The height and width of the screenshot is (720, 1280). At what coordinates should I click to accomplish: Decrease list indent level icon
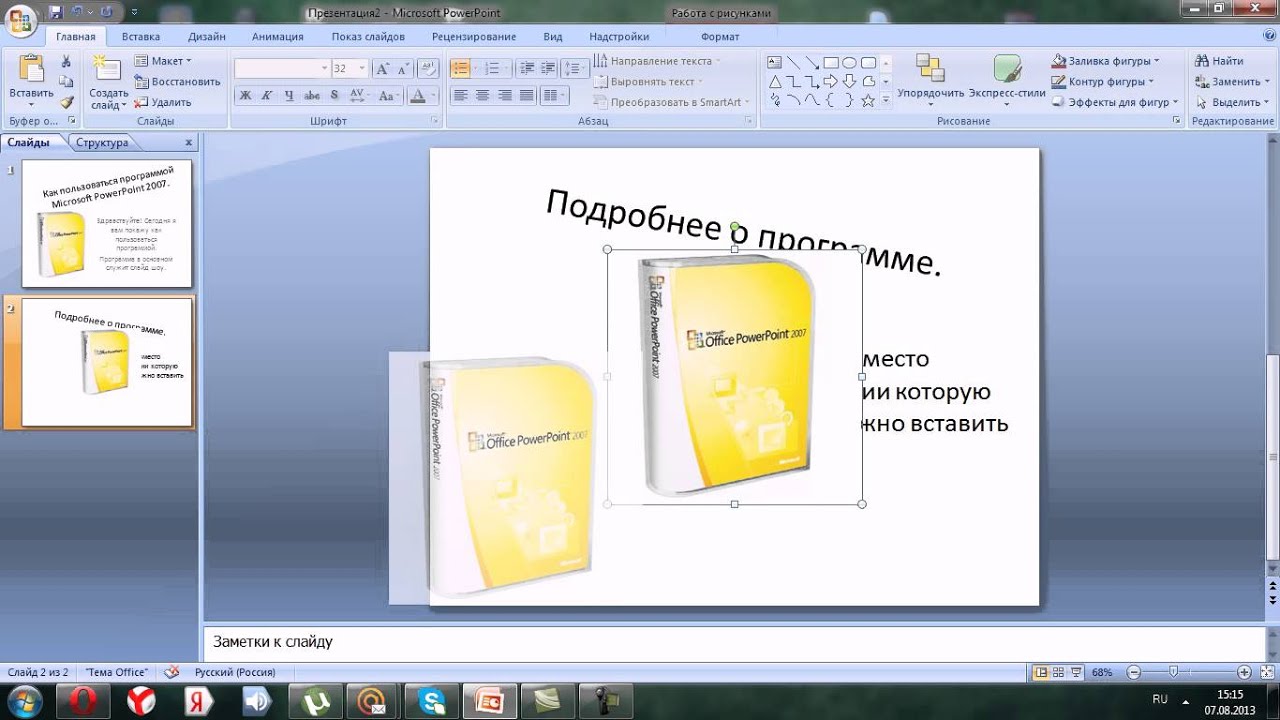pos(526,68)
